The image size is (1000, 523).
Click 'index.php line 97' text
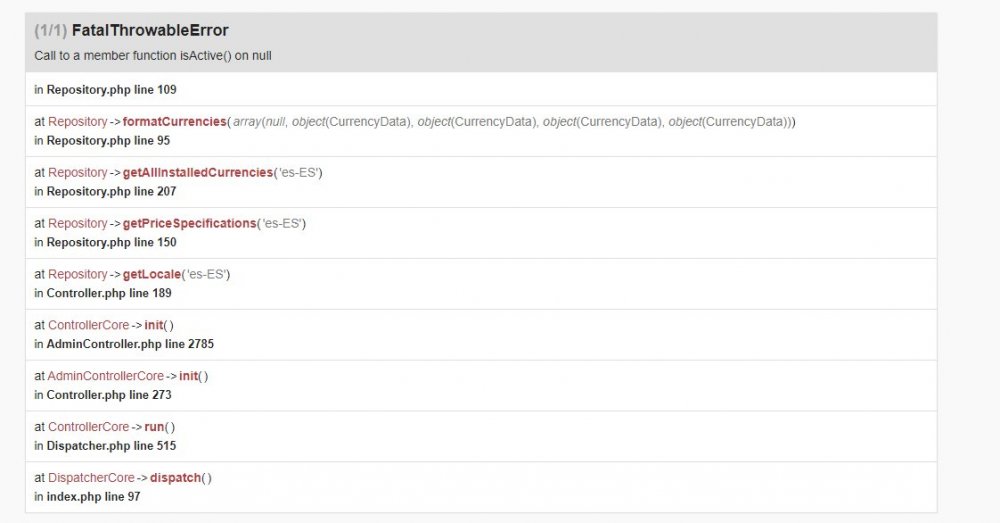(93, 497)
